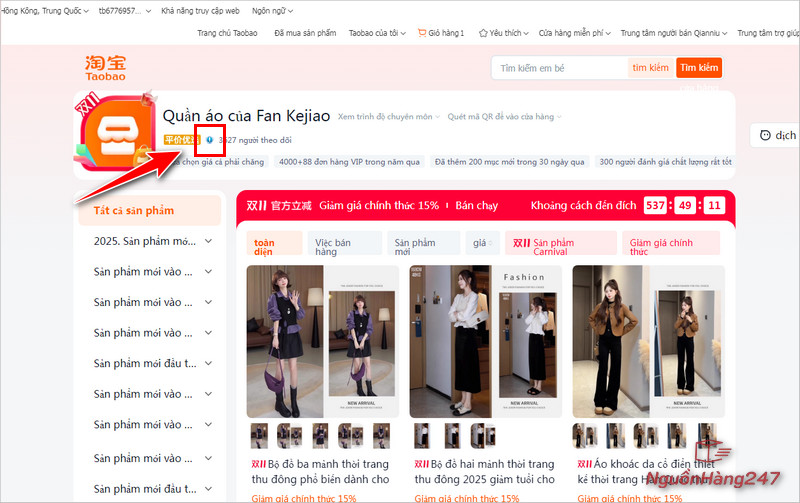Viewport: 800px width, 503px height.
Task: Click the orange store level badge
Action: (x=182, y=140)
